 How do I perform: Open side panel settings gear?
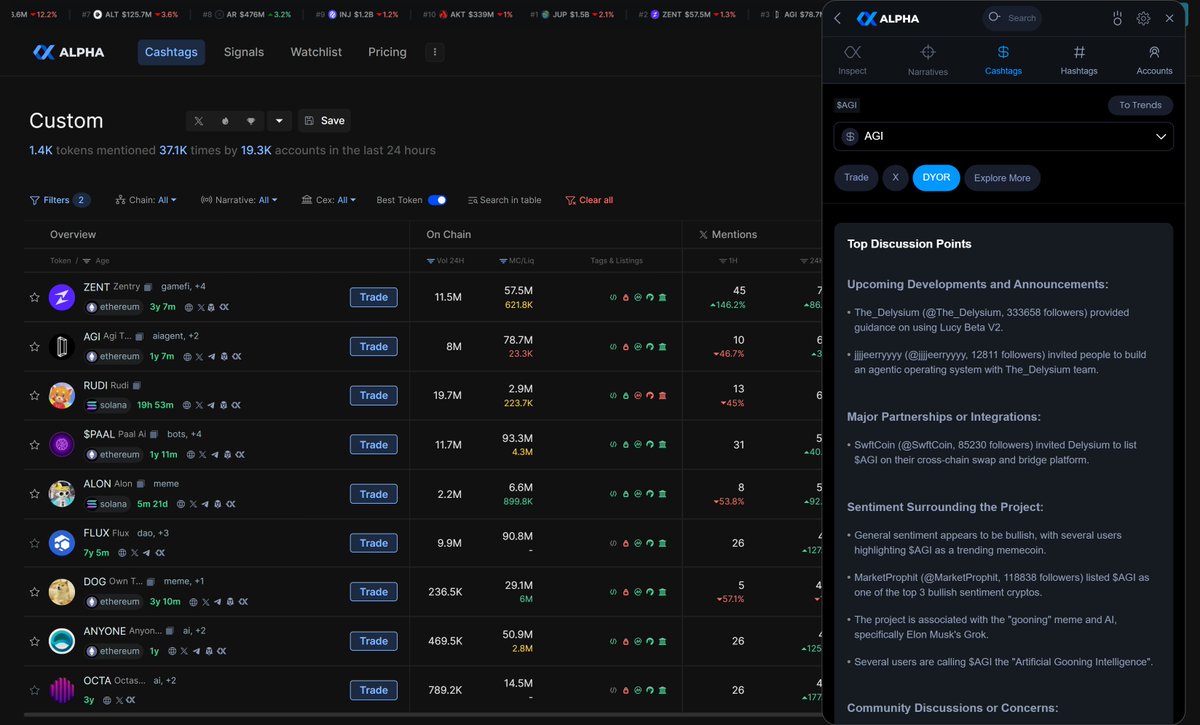tap(1143, 18)
